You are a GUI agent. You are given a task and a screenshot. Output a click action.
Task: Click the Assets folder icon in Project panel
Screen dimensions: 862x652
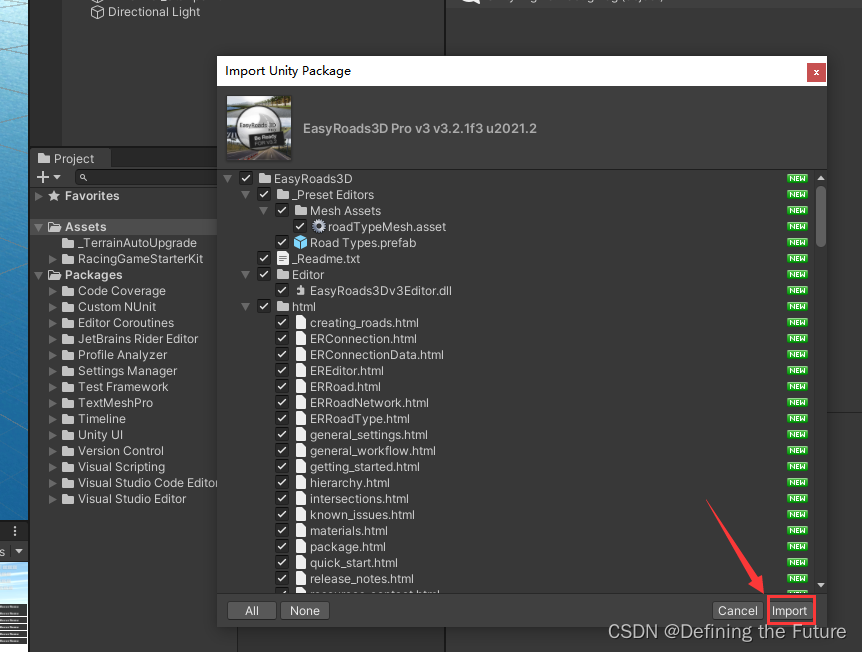[x=54, y=226]
